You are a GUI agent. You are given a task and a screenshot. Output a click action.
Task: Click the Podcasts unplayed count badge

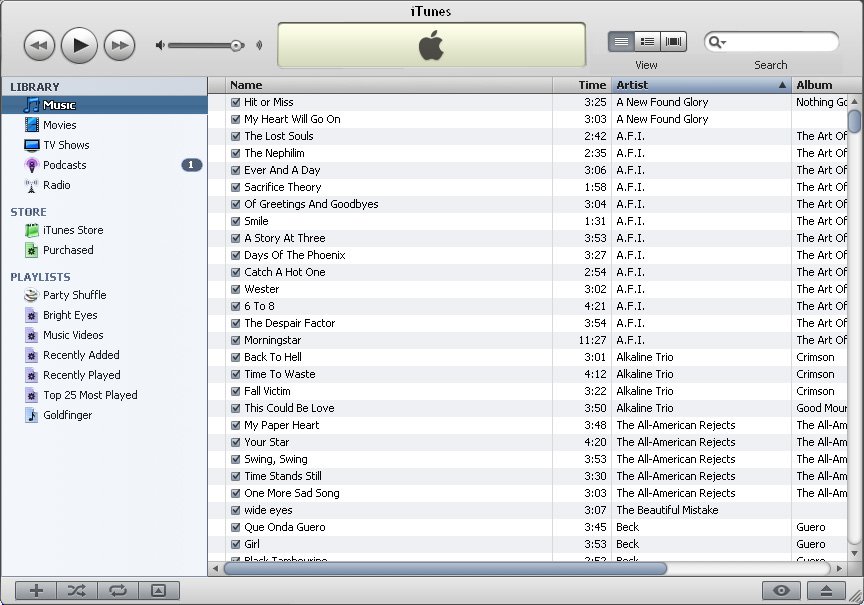pos(191,165)
